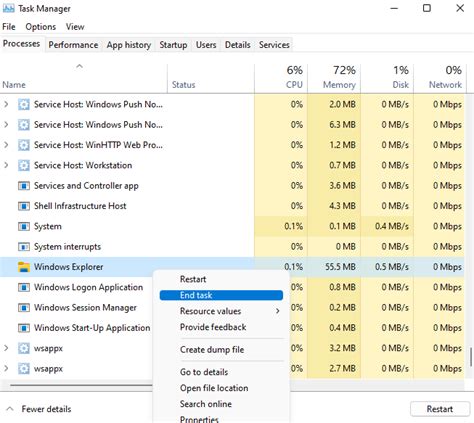Click the Windows Explorer folder icon
474x423 pixels.
pyautogui.click(x=24, y=267)
